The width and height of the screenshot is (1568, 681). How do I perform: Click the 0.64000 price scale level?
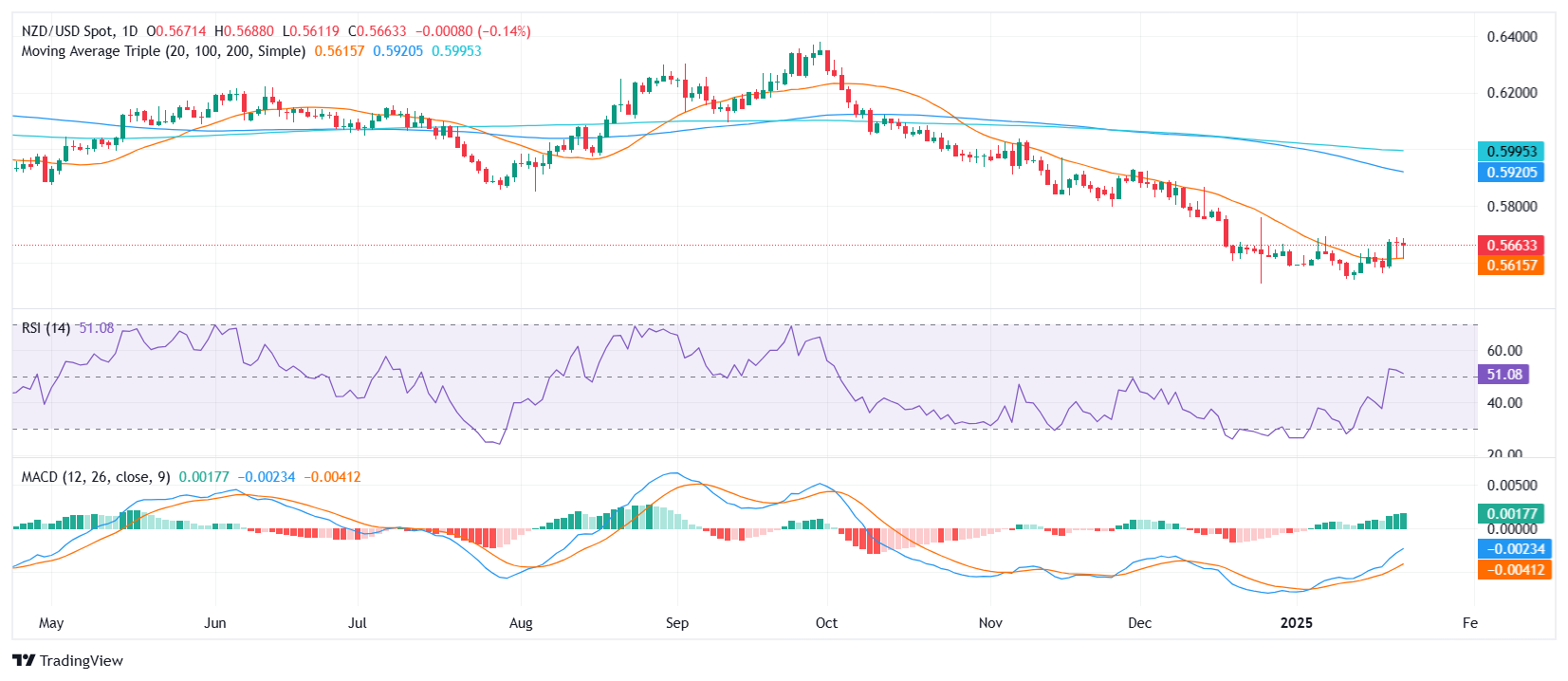click(x=1511, y=37)
